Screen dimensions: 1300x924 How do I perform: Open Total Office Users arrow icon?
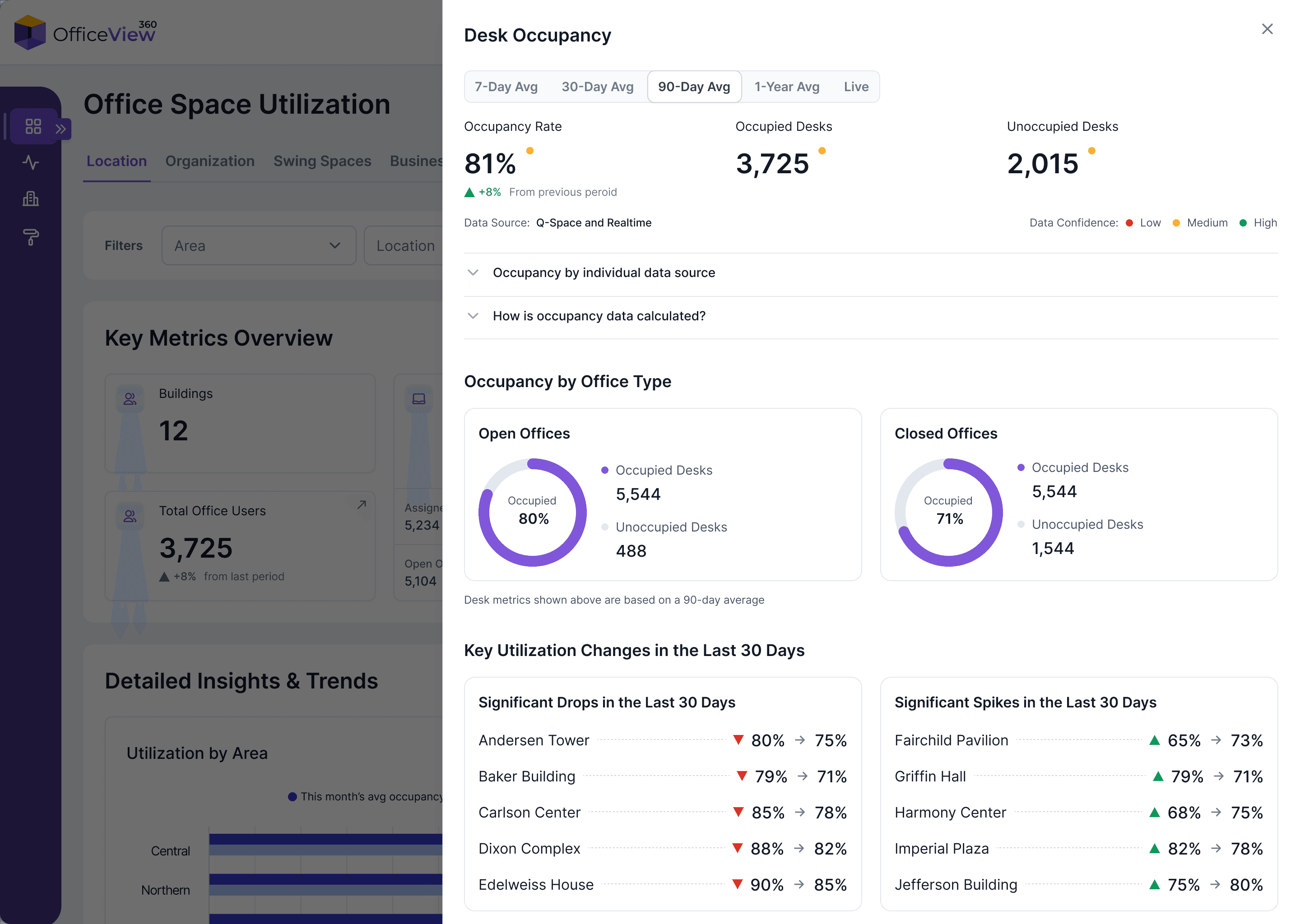362,505
